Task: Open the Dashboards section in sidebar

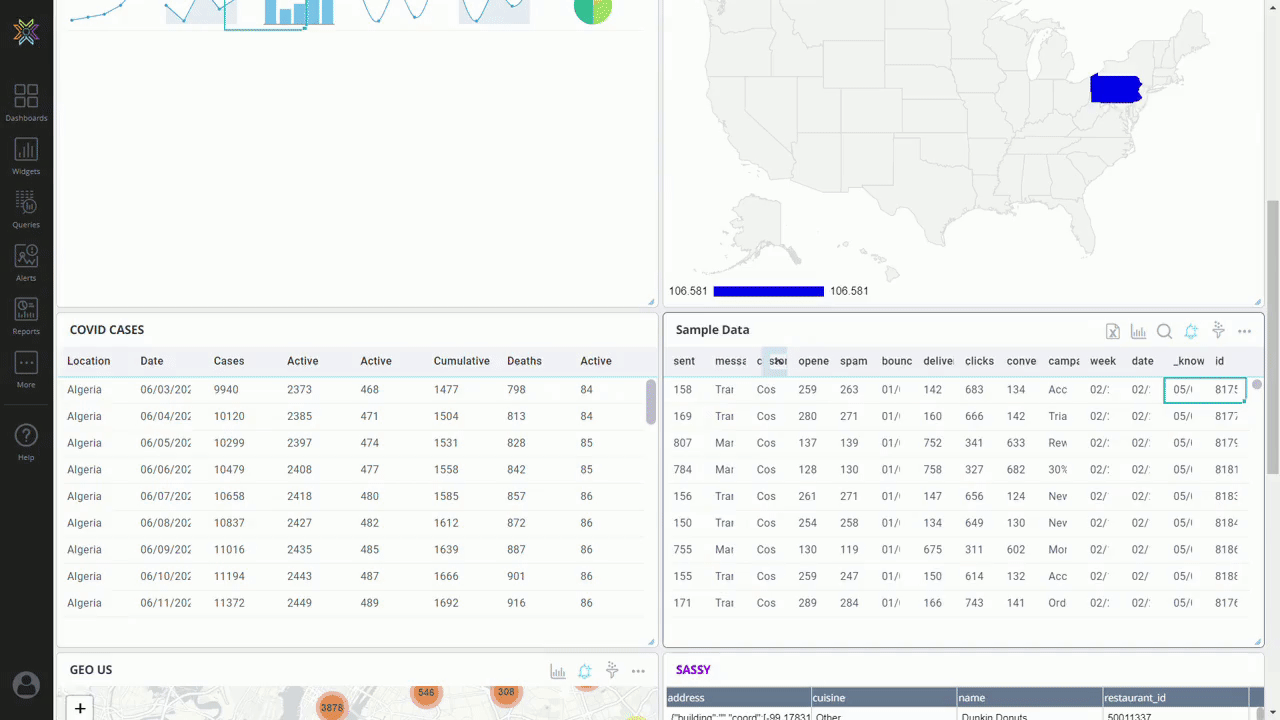Action: click(26, 102)
